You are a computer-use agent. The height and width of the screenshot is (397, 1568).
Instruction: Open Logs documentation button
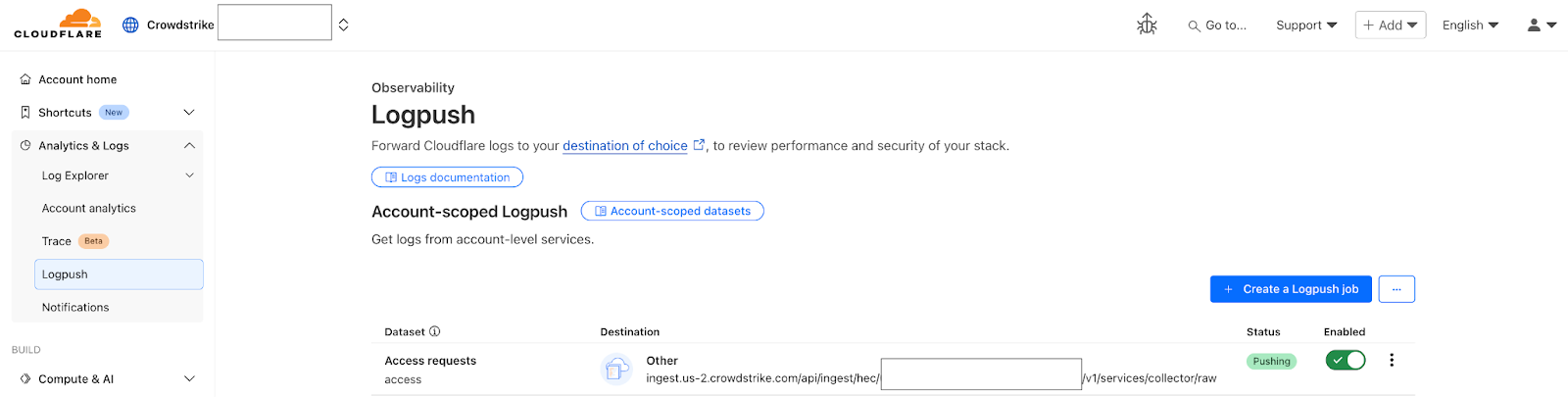(x=447, y=177)
